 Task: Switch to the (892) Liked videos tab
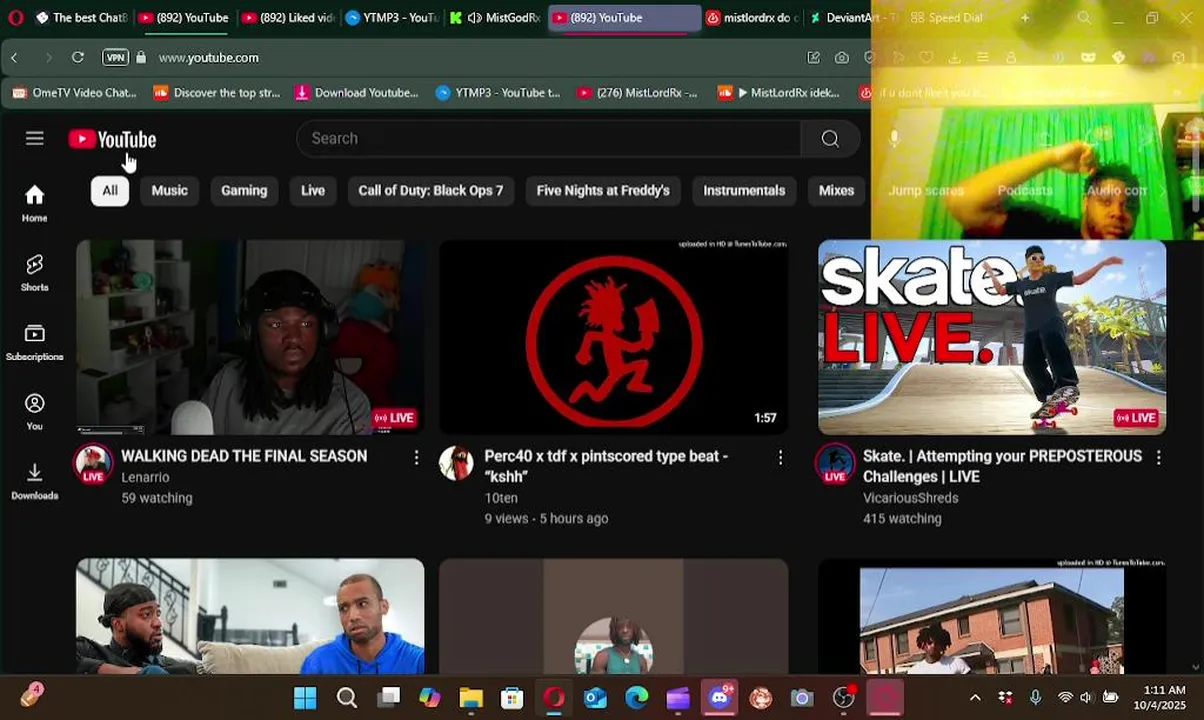click(288, 18)
